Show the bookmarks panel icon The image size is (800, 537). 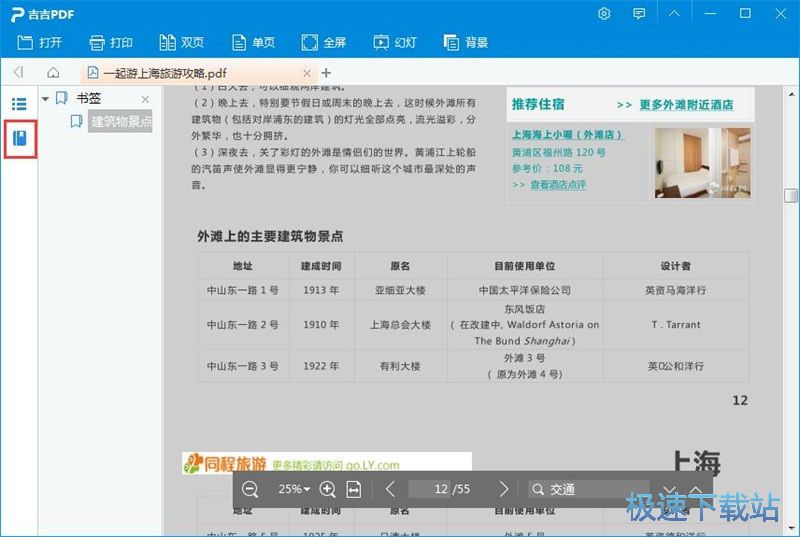click(x=20, y=138)
